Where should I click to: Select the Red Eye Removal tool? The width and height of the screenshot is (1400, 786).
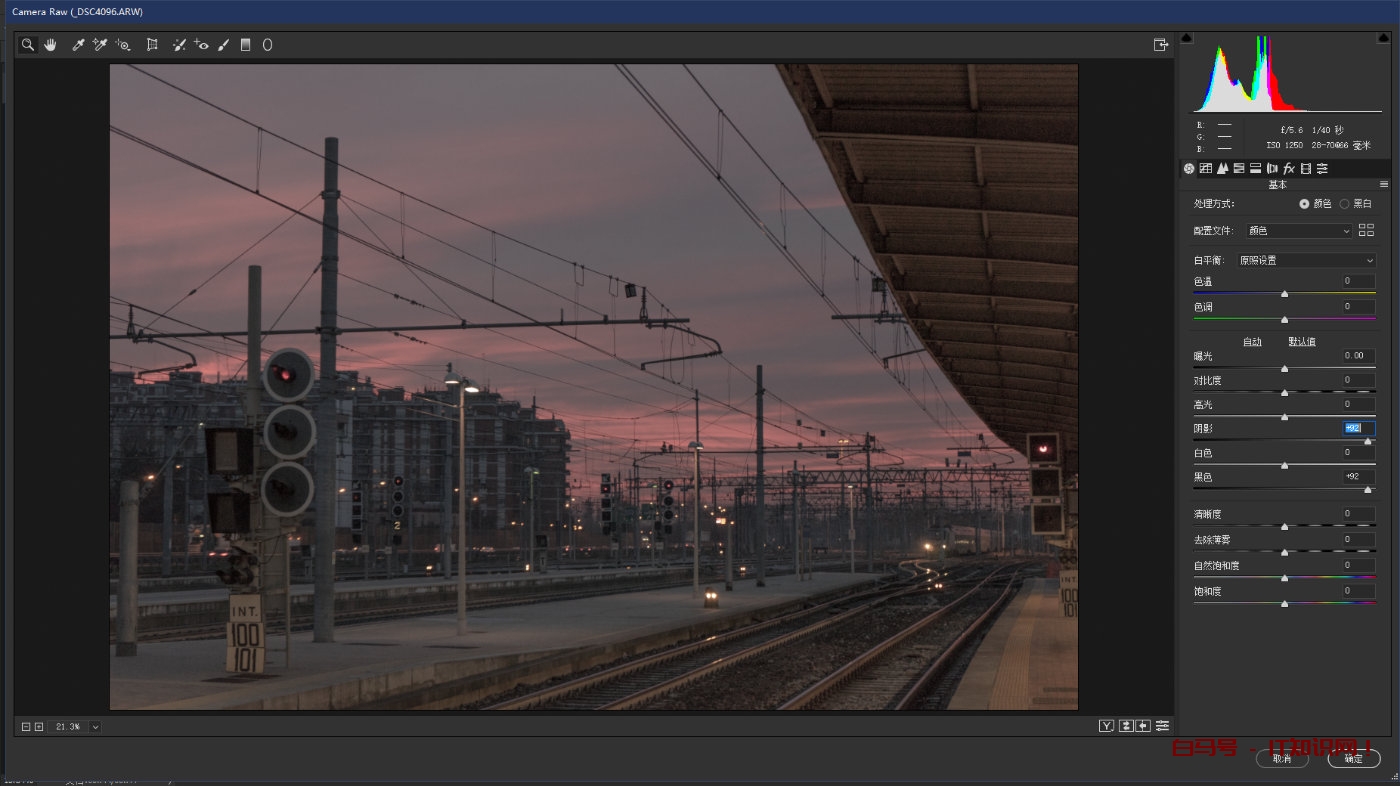click(x=201, y=45)
